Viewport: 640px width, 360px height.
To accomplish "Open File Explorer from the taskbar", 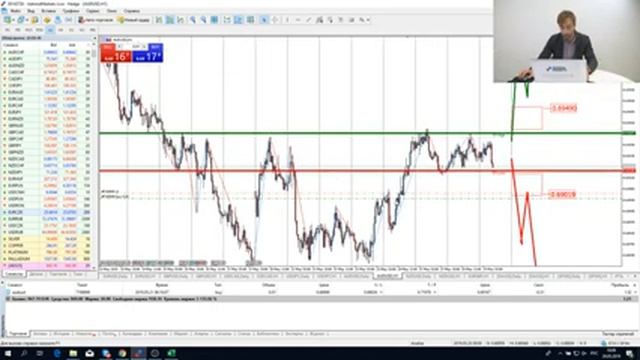I will click(x=73, y=353).
